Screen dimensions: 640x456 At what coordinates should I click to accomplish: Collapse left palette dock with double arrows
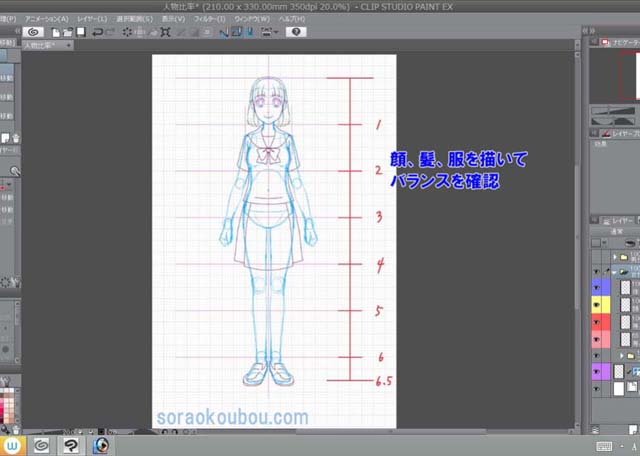18,31
